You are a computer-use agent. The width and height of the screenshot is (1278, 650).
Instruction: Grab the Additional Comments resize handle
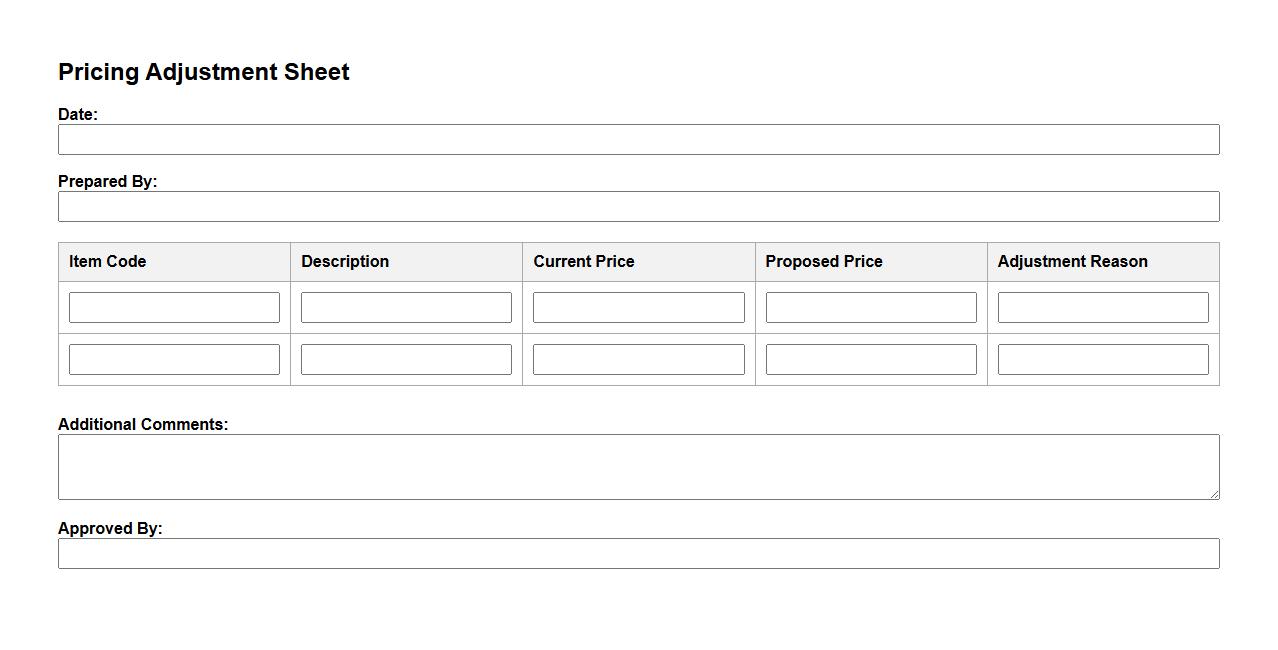click(1214, 494)
